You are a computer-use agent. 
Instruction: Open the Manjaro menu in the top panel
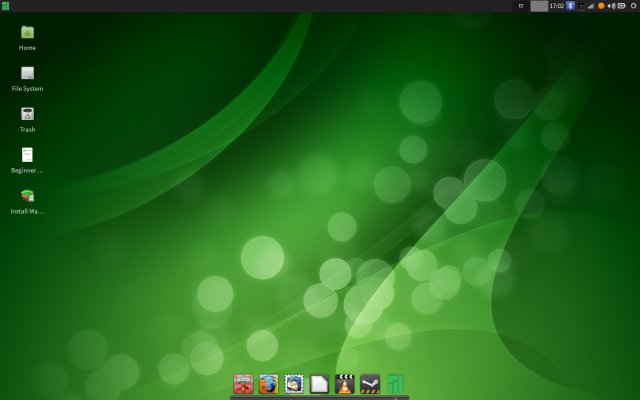pos(5,6)
